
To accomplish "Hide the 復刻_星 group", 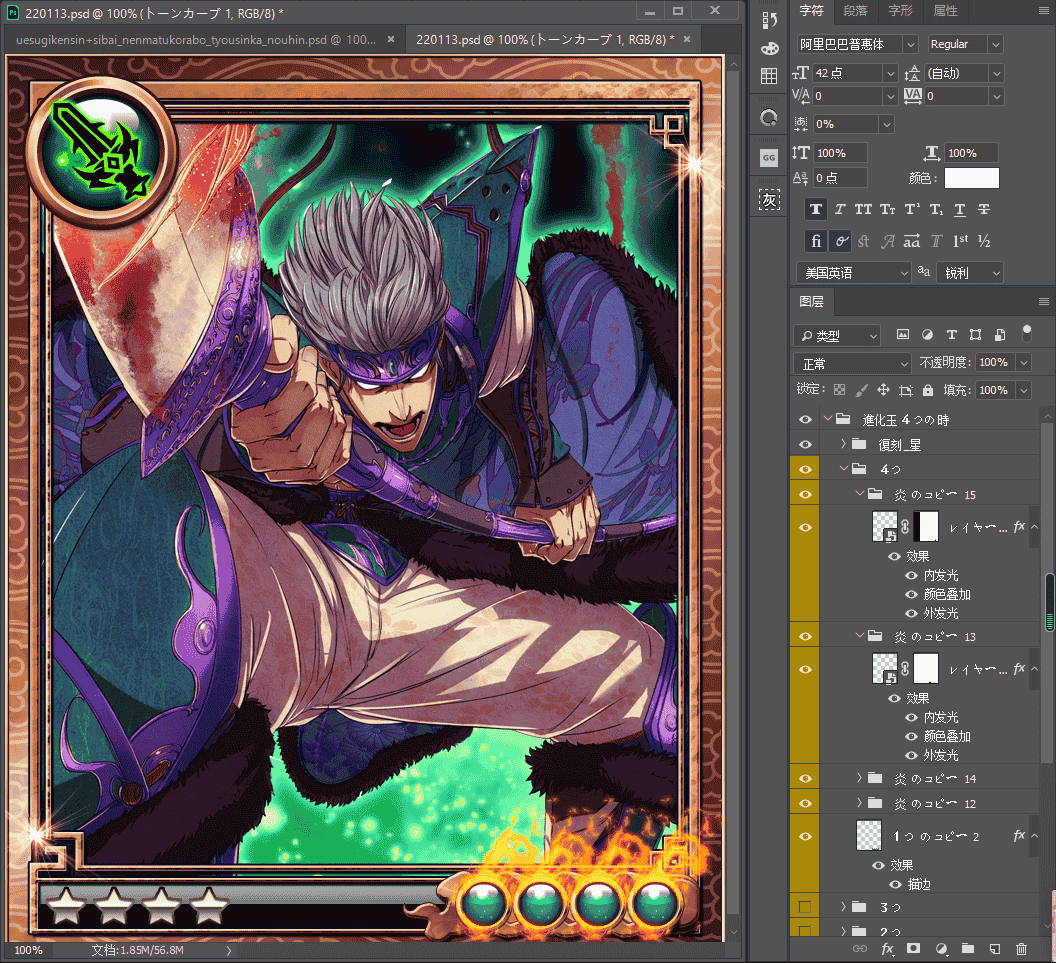I will (805, 444).
